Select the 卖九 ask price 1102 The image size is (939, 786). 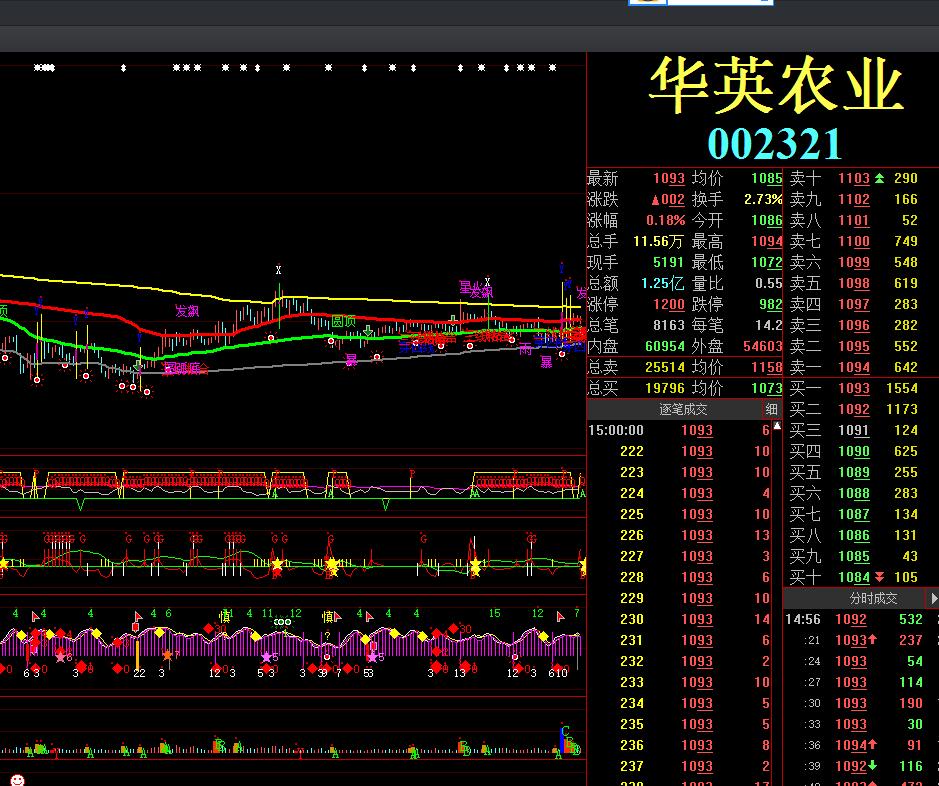click(853, 199)
